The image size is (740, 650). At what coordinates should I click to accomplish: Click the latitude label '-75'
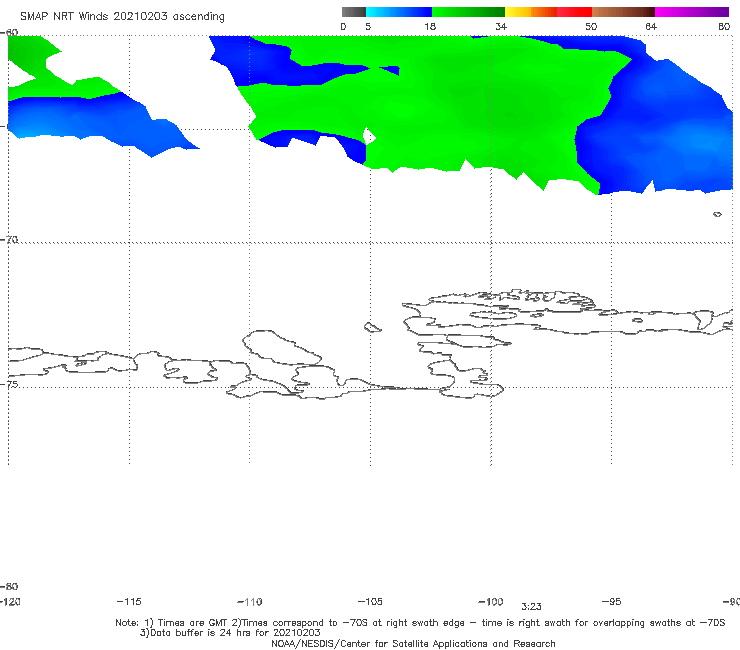(x=9, y=384)
